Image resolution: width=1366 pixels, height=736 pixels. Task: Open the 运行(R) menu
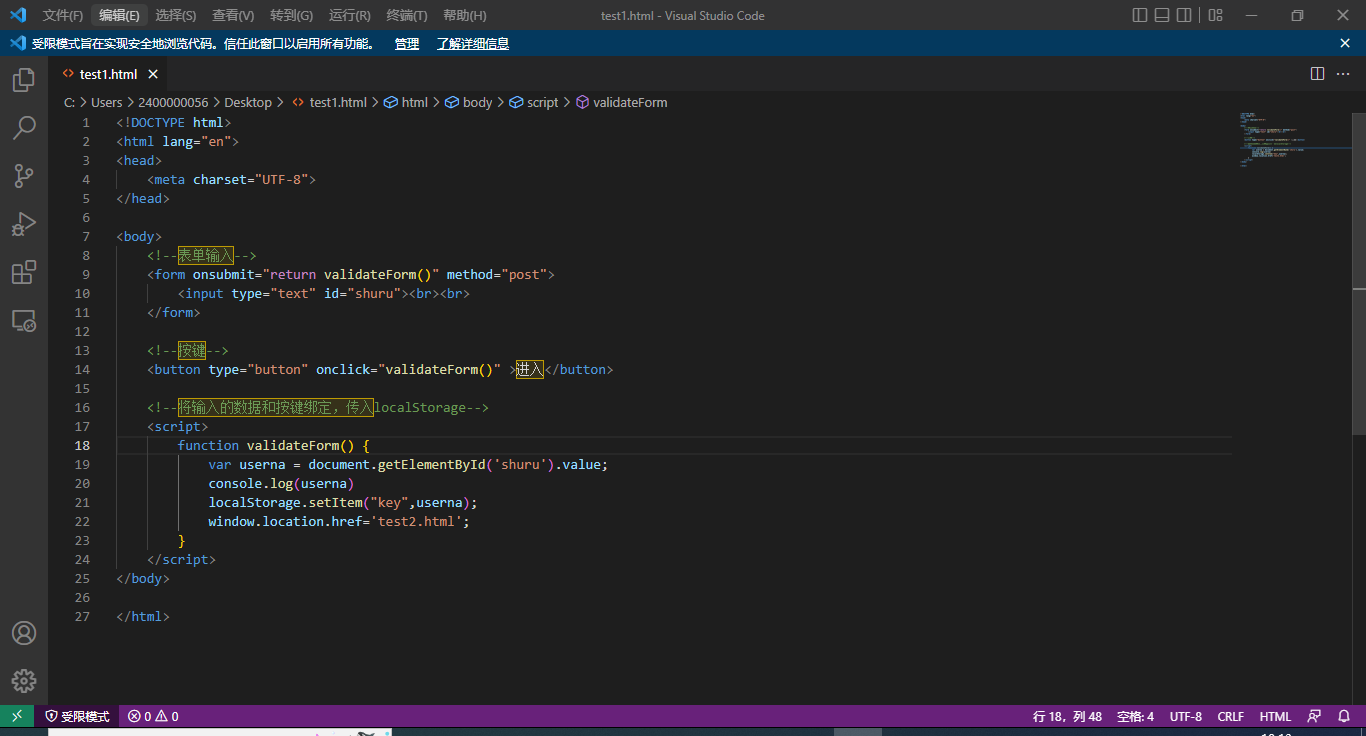pyautogui.click(x=350, y=15)
